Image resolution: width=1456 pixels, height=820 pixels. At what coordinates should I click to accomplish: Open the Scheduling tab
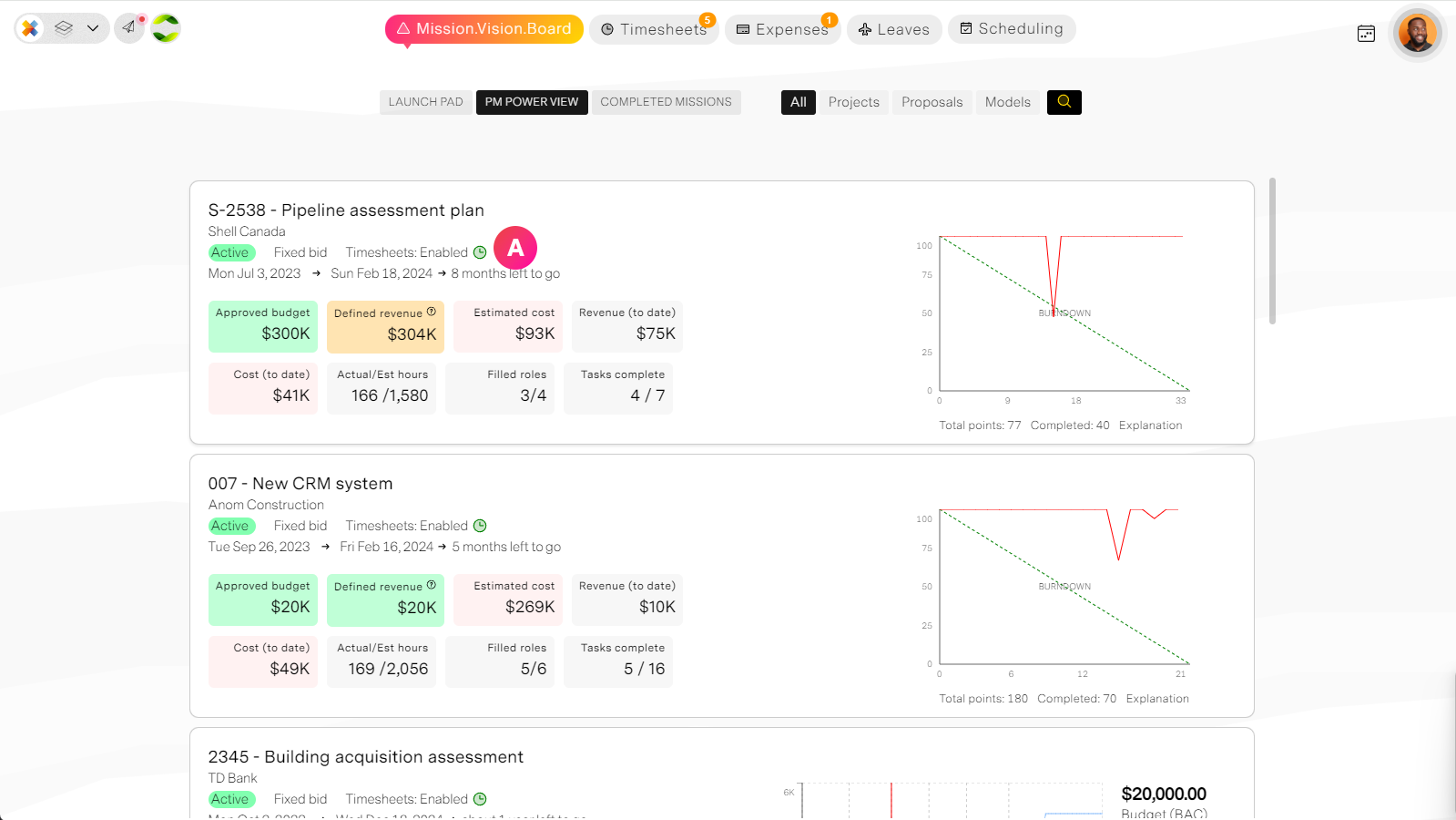tap(1012, 29)
